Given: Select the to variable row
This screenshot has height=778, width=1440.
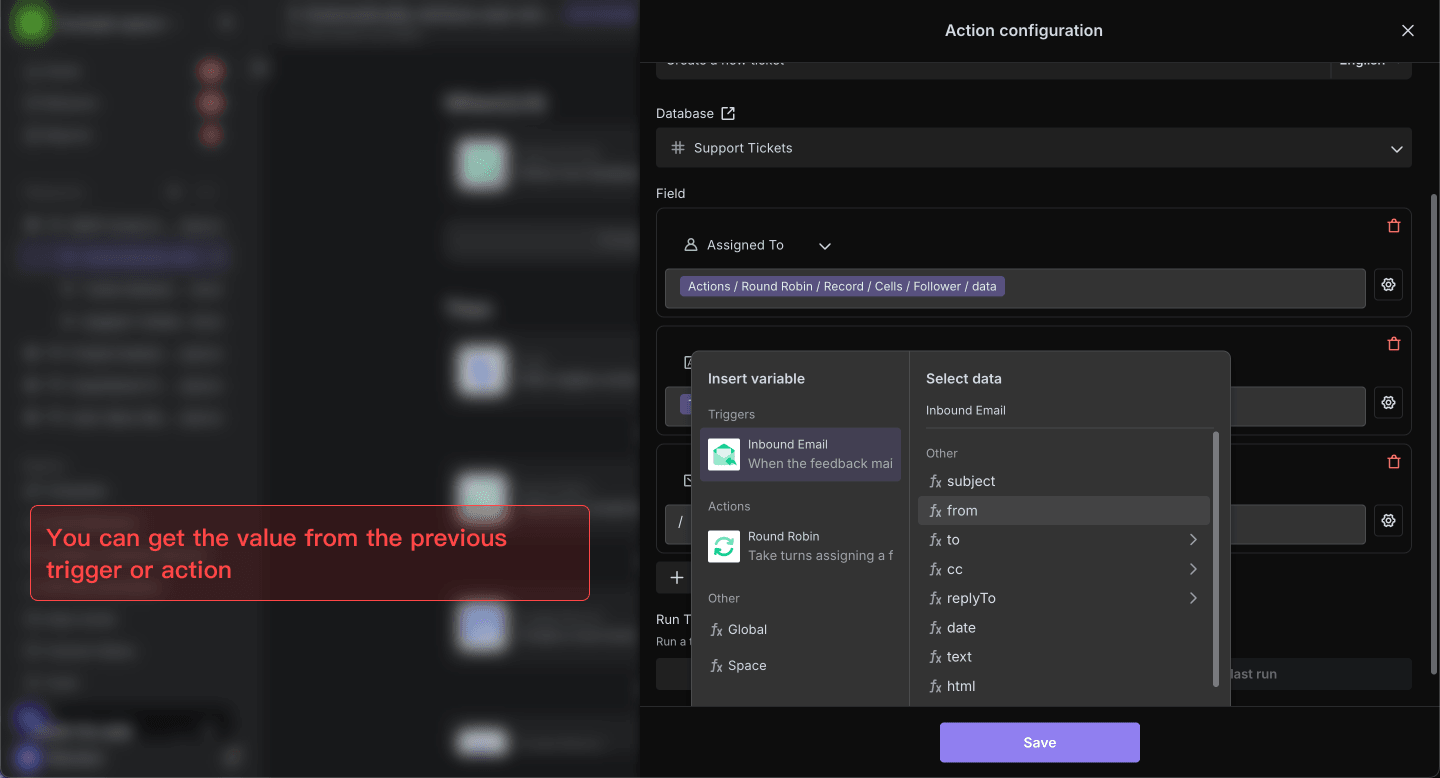Looking at the screenshot, I should point(1064,540).
